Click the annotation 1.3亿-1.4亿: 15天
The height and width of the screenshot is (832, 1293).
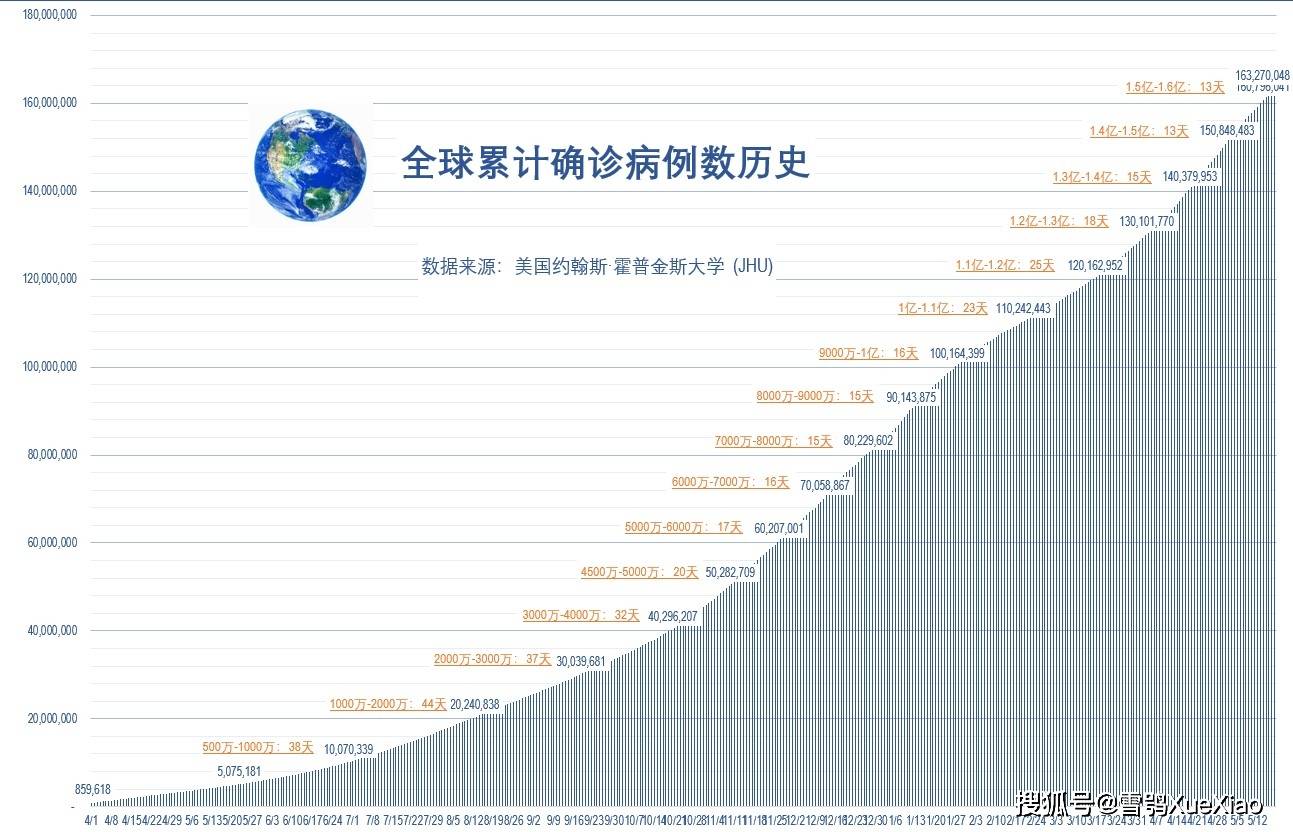point(1102,177)
